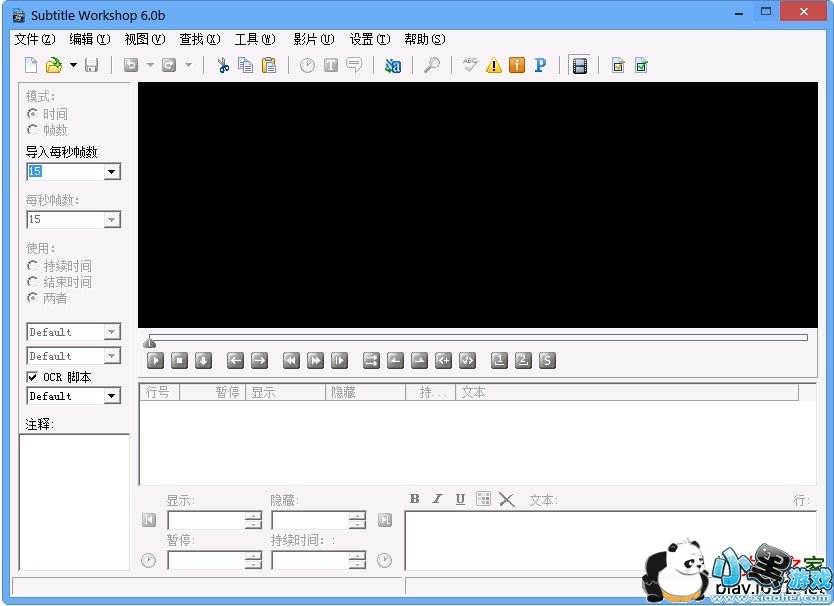Screen dimensions: 834x606
Task: Select the 时间 mode radio button
Action: coord(34,113)
